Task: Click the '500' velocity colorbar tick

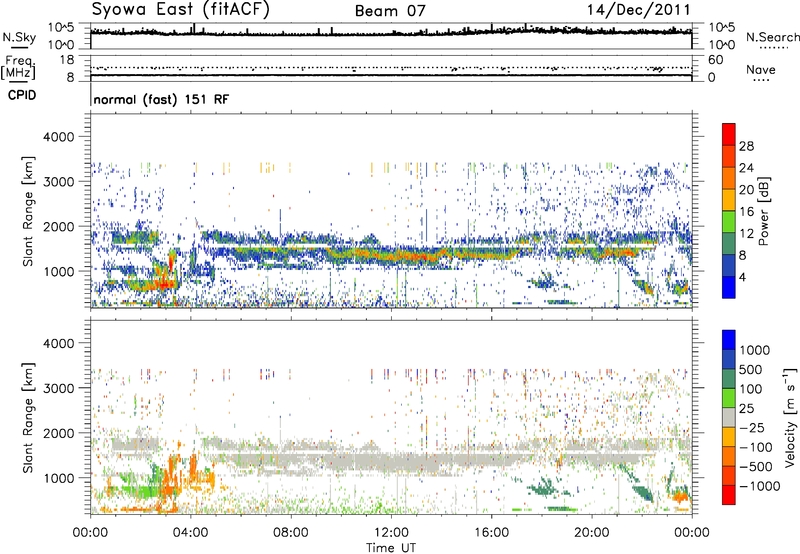Action: 751,370
